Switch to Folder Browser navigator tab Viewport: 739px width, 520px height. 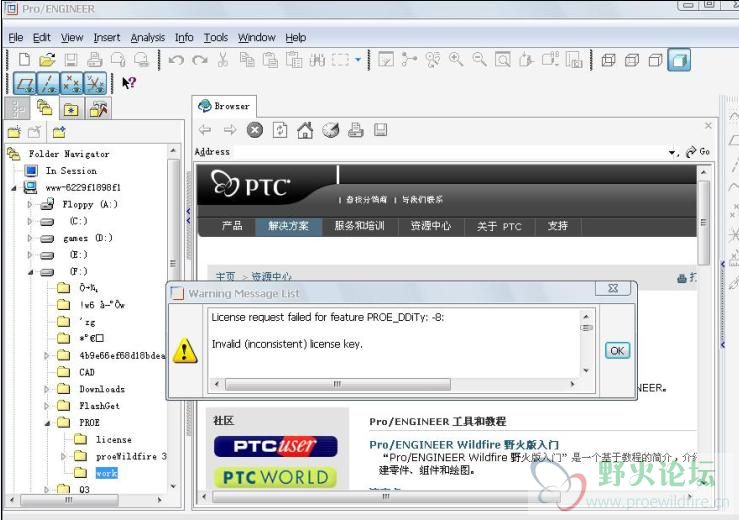click(45, 108)
